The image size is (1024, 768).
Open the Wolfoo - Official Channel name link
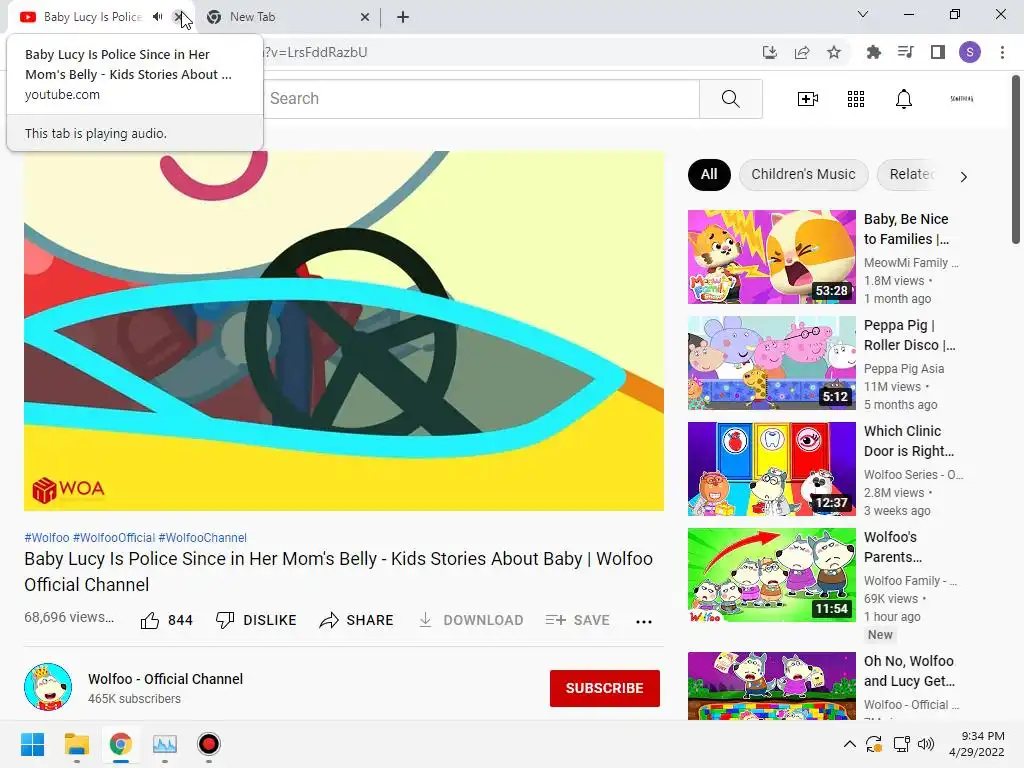[x=165, y=679]
